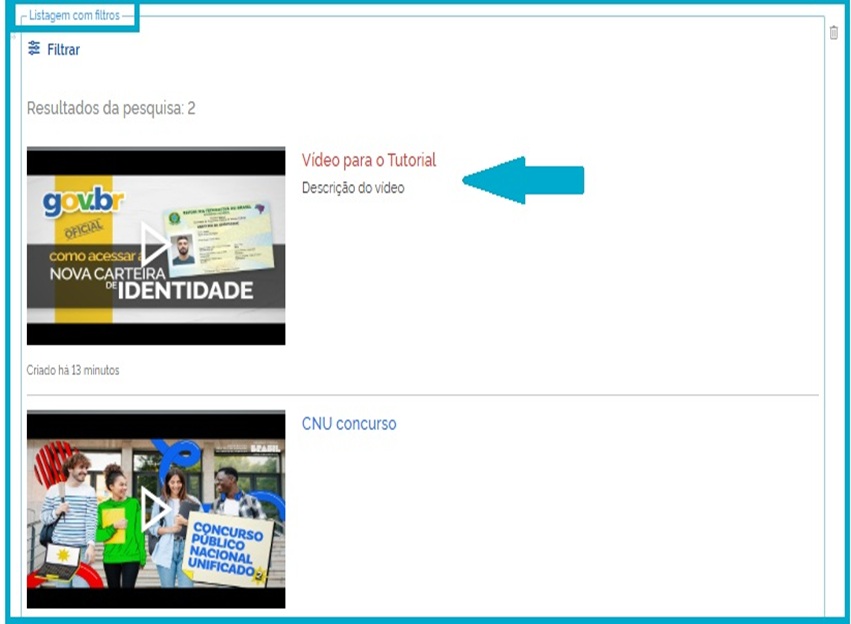Click the teal arrow pointing at the video title
The width and height of the screenshot is (851, 624).
[525, 180]
